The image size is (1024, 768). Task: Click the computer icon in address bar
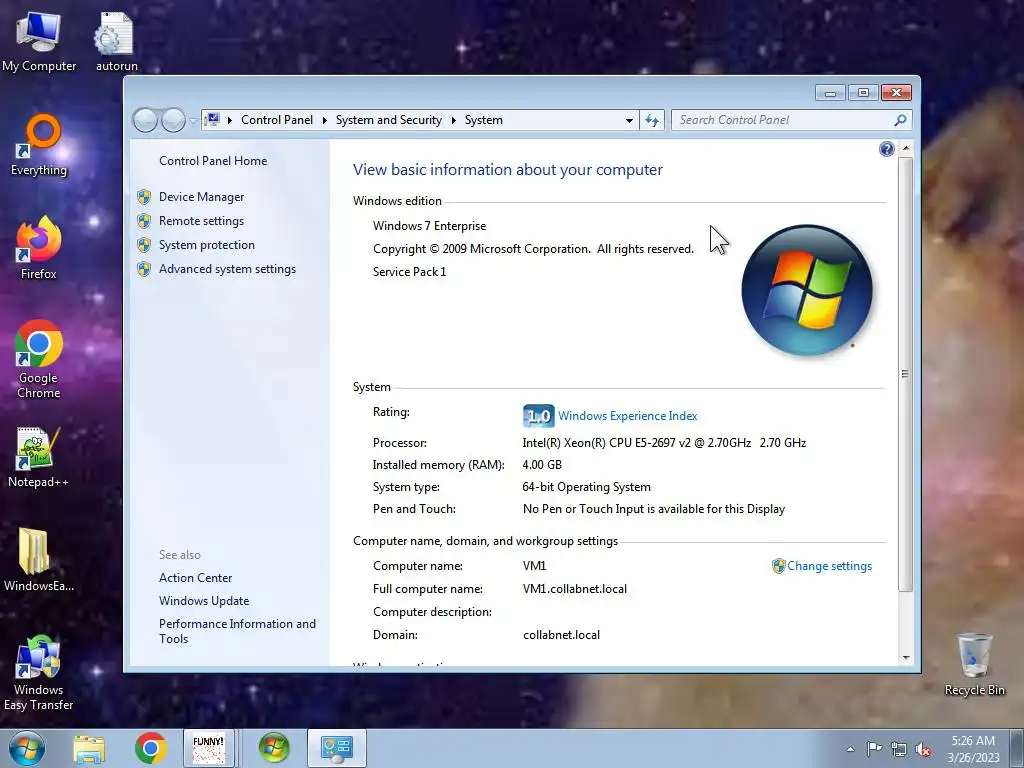tap(212, 120)
